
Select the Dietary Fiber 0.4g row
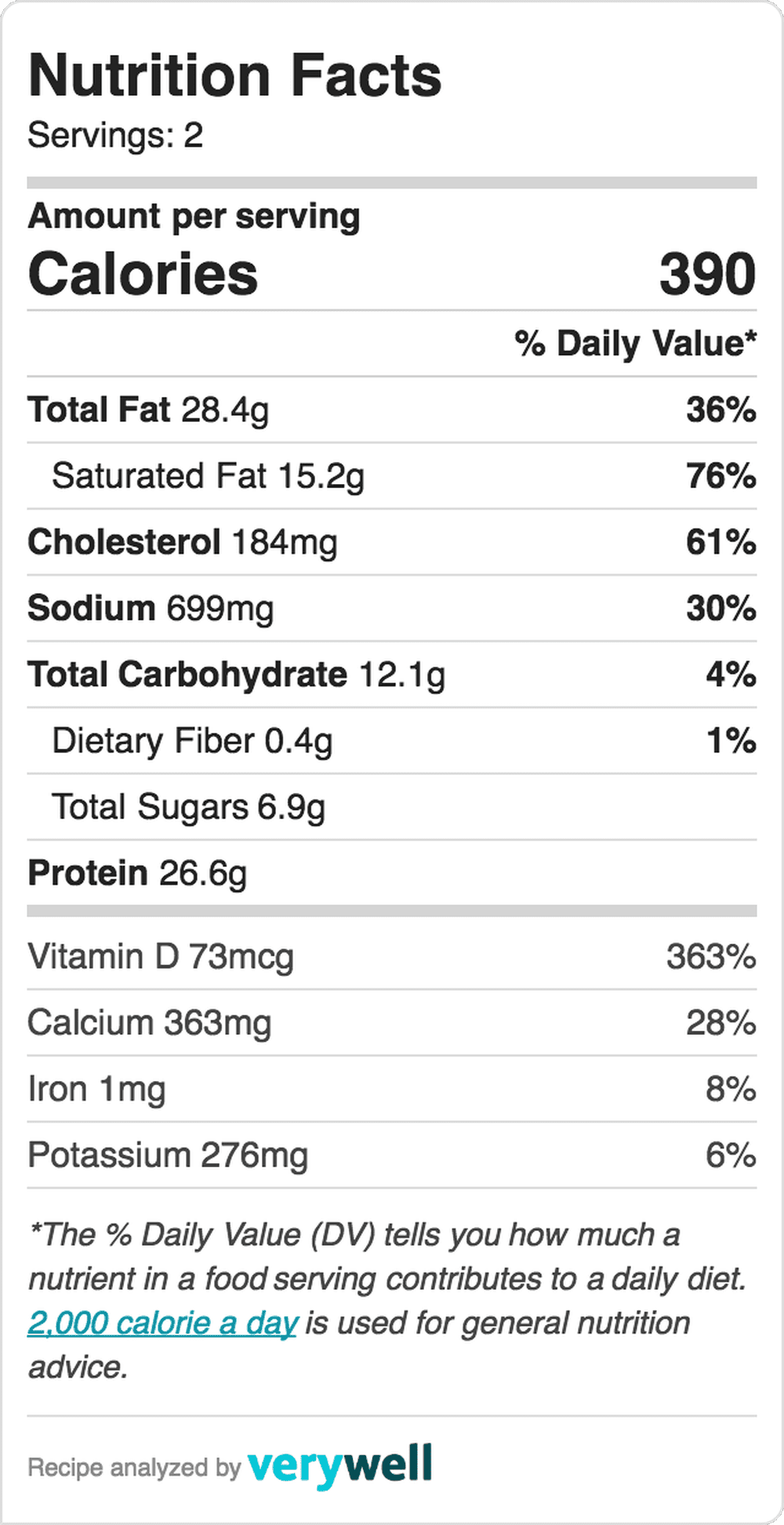pos(392,741)
